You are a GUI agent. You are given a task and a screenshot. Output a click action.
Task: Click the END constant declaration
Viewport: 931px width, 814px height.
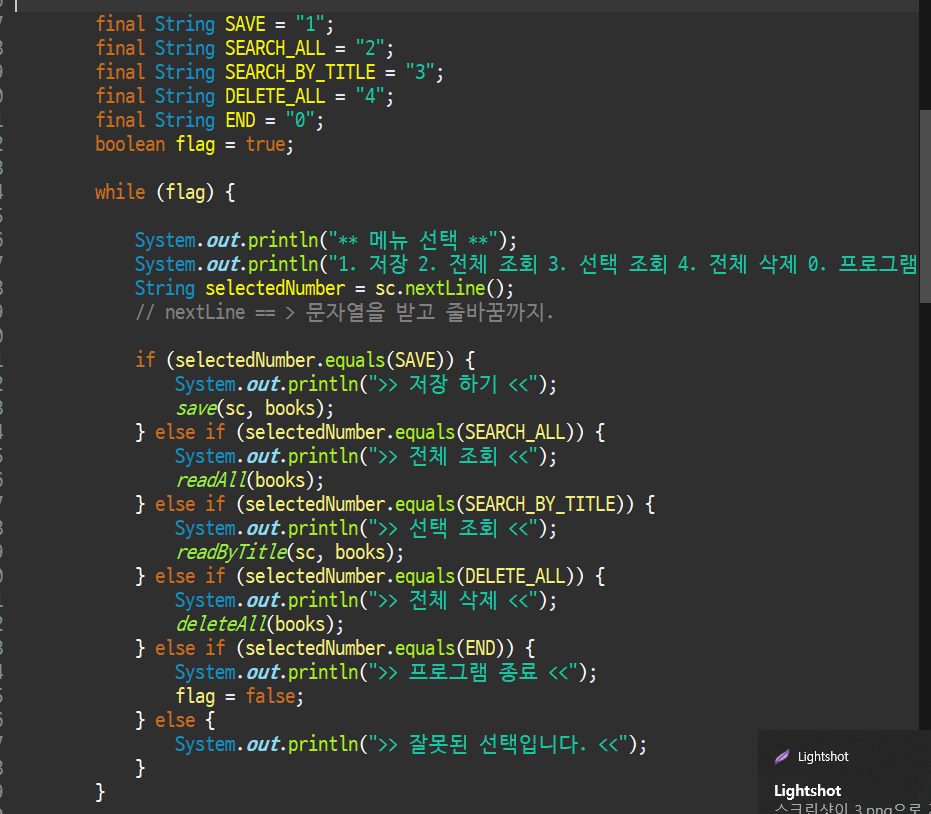[x=210, y=121]
